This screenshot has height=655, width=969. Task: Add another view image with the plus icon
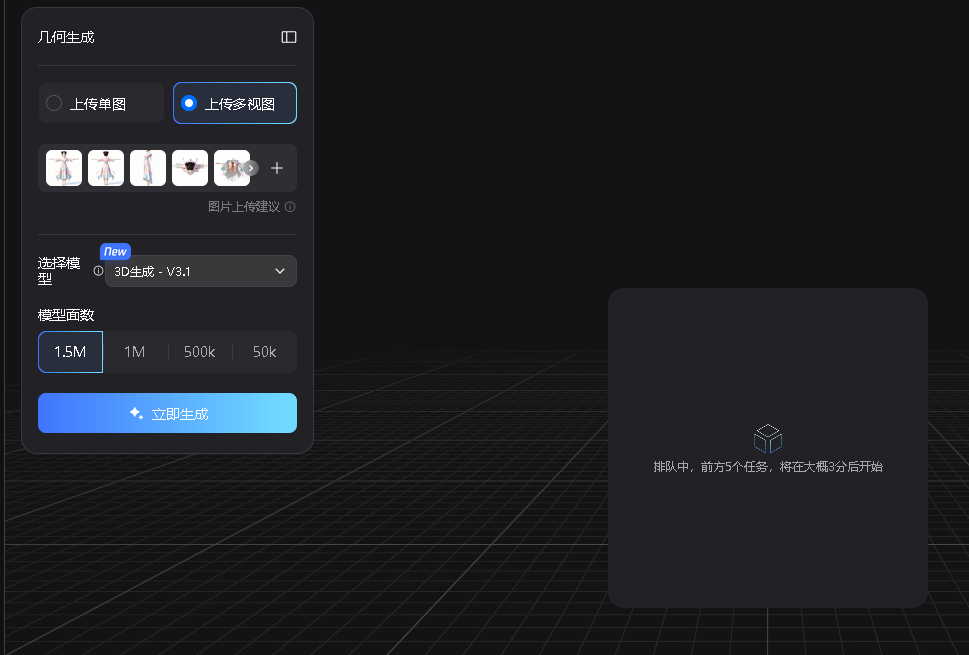[x=277, y=168]
